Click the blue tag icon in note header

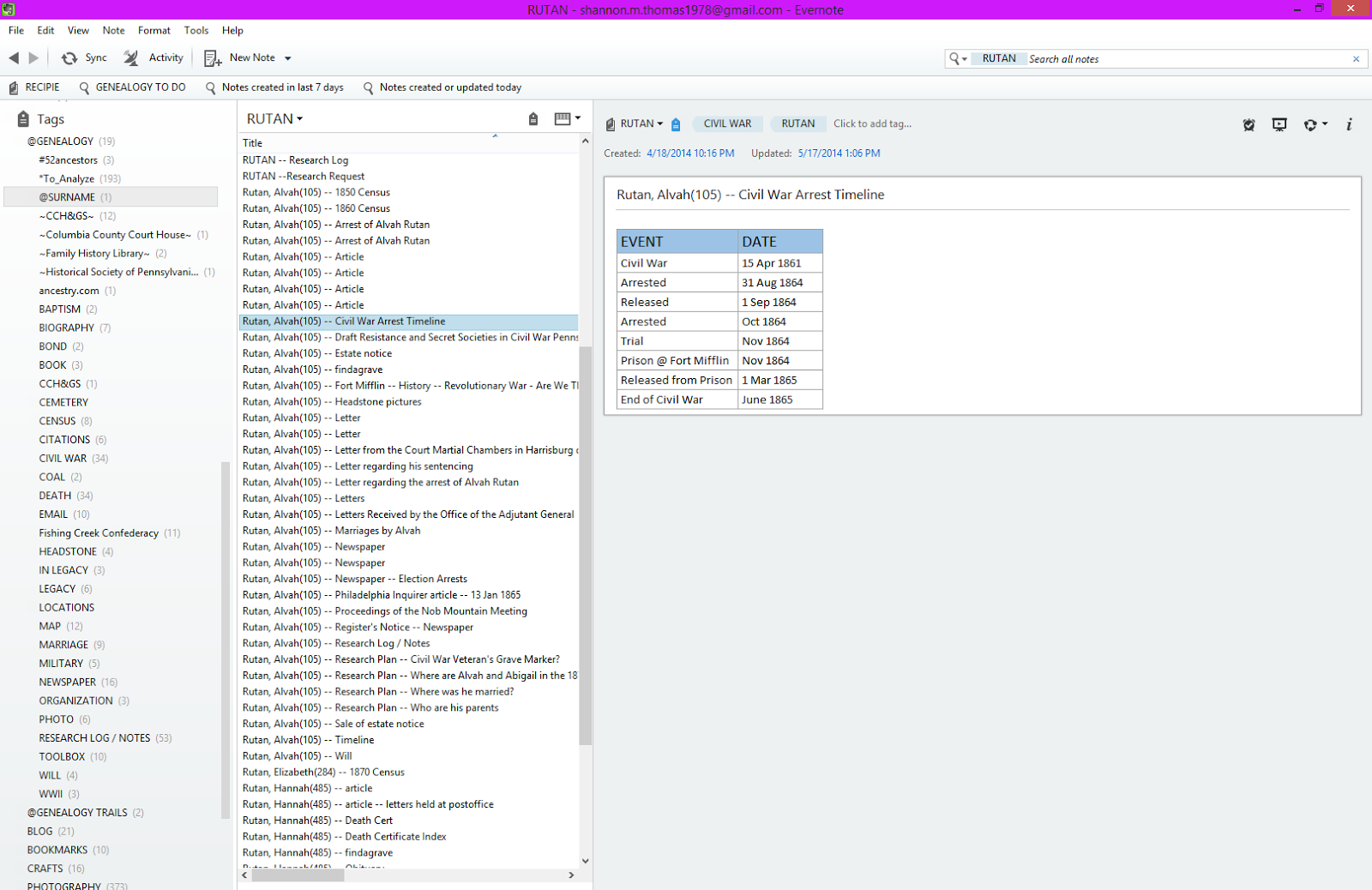click(676, 124)
